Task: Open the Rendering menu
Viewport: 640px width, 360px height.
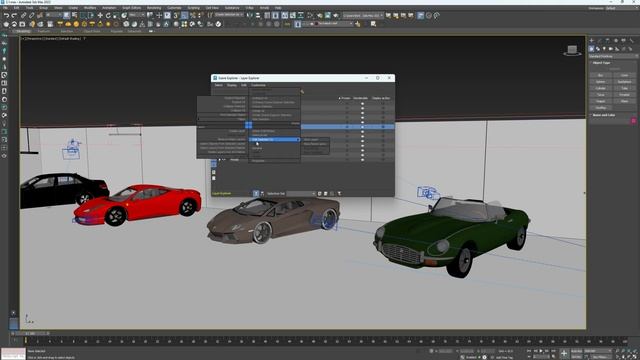Action: pos(154,8)
